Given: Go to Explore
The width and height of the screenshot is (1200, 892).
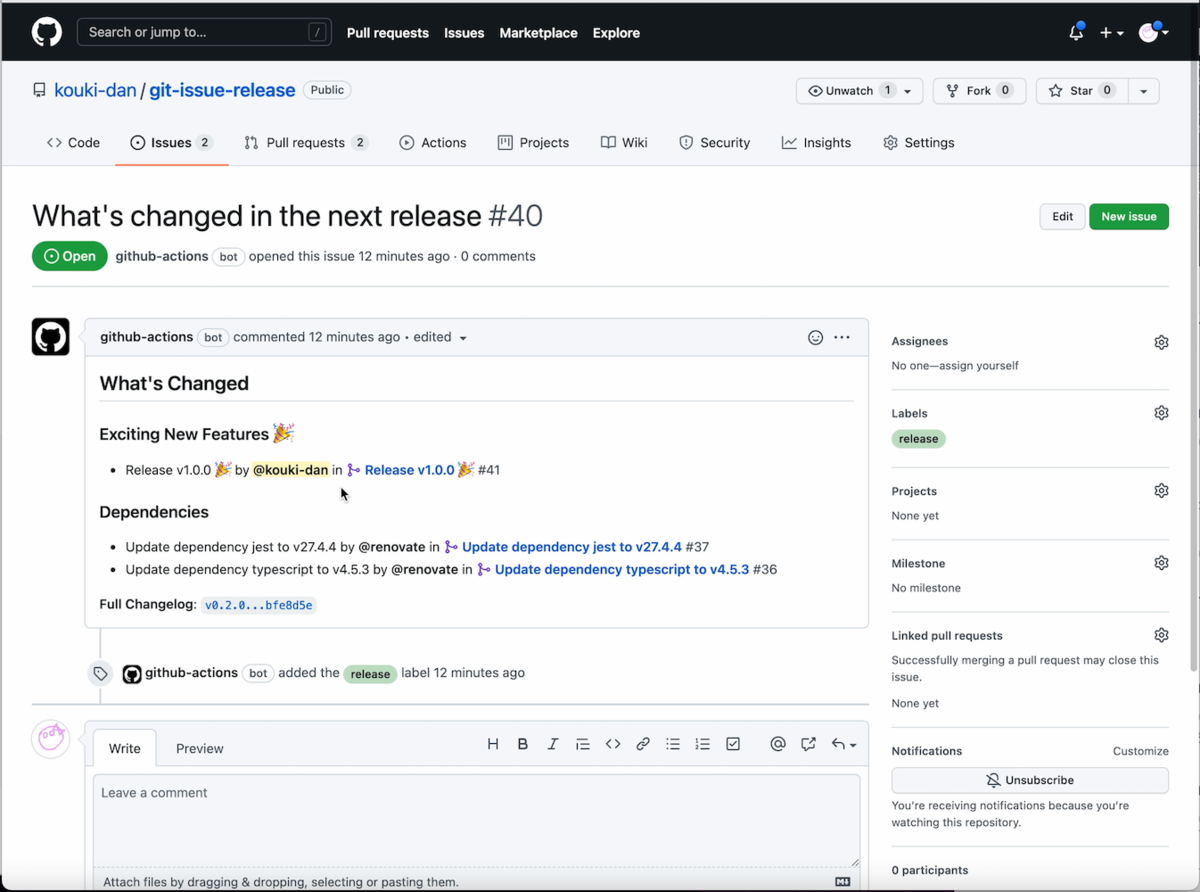Looking at the screenshot, I should pos(616,33).
